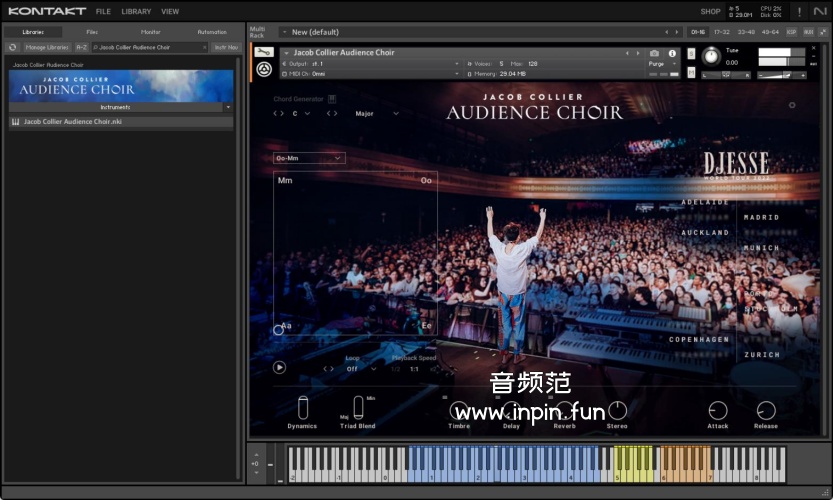Open the Purge menu
Screen dimensions: 833x500
click(x=662, y=64)
